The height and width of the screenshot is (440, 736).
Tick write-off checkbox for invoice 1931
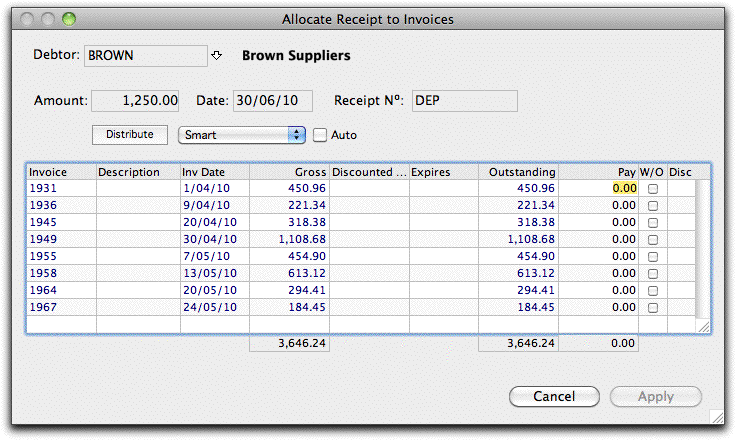[652, 189]
